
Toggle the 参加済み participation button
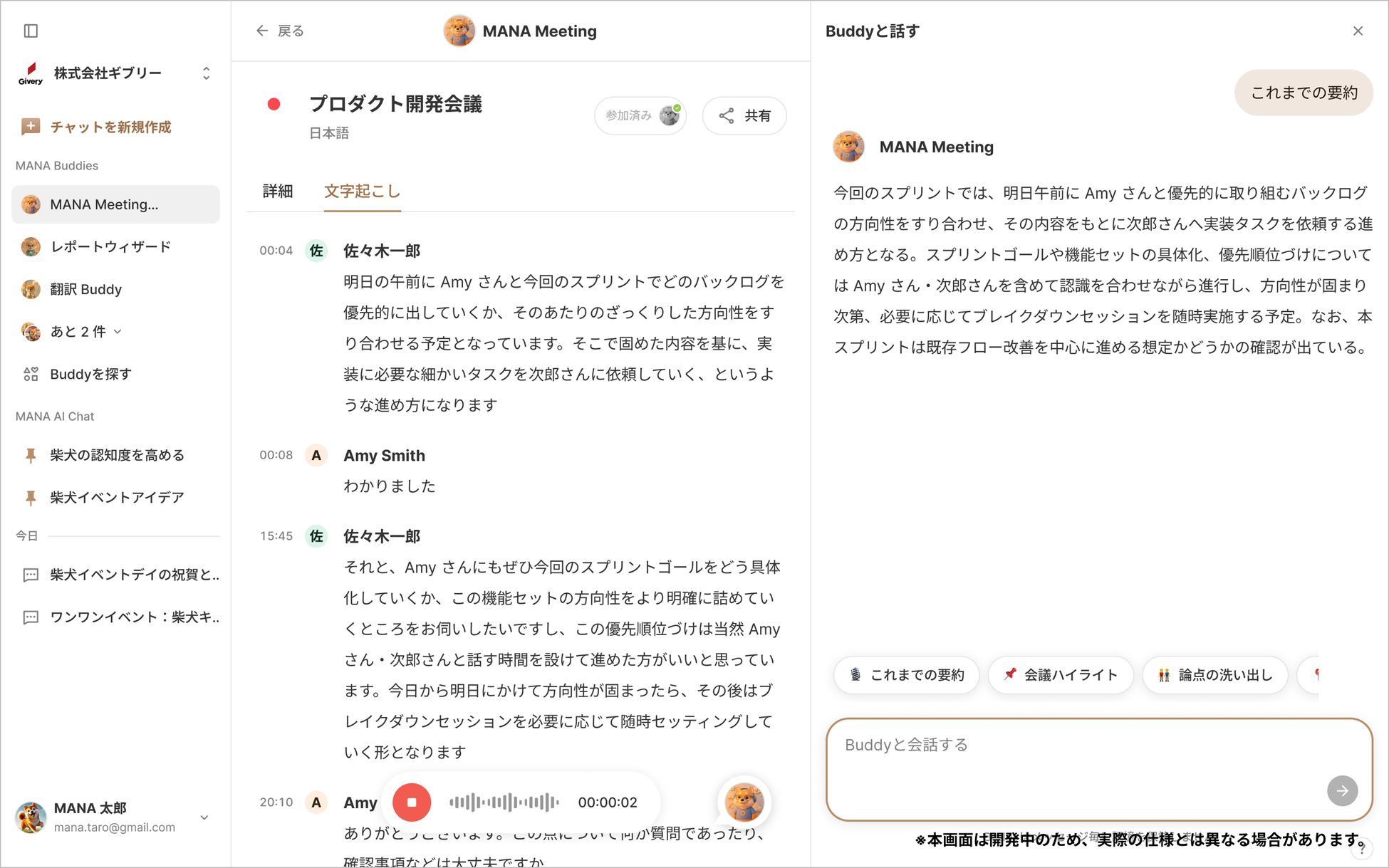pos(640,115)
